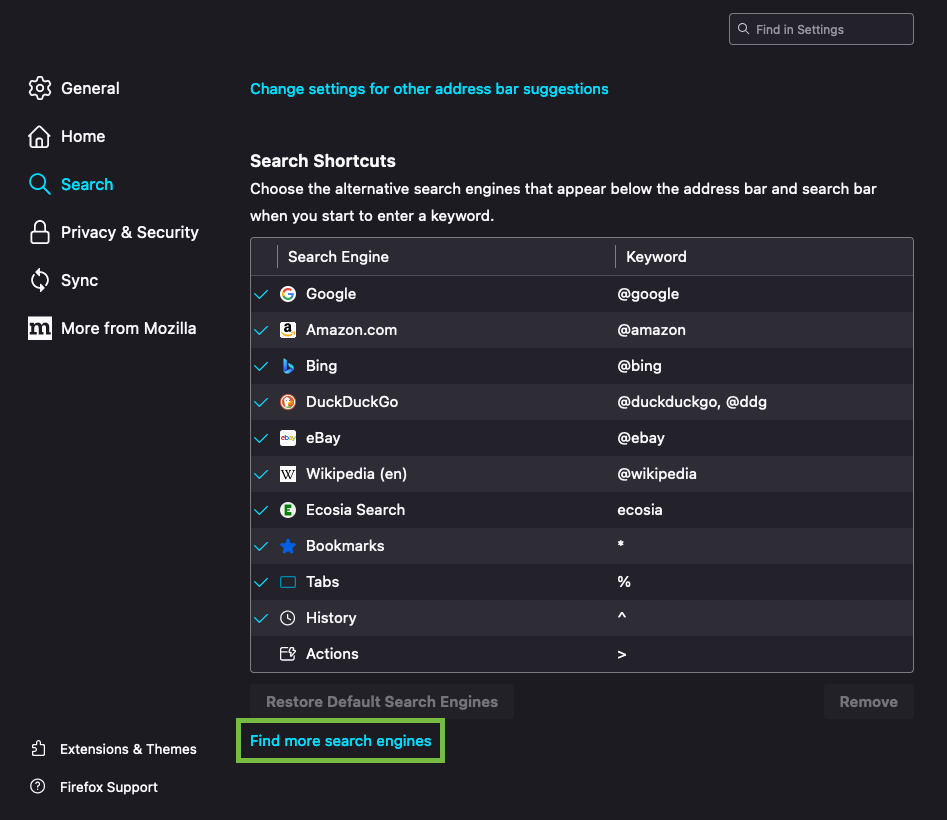Sort by the Keyword column header

(x=656, y=257)
